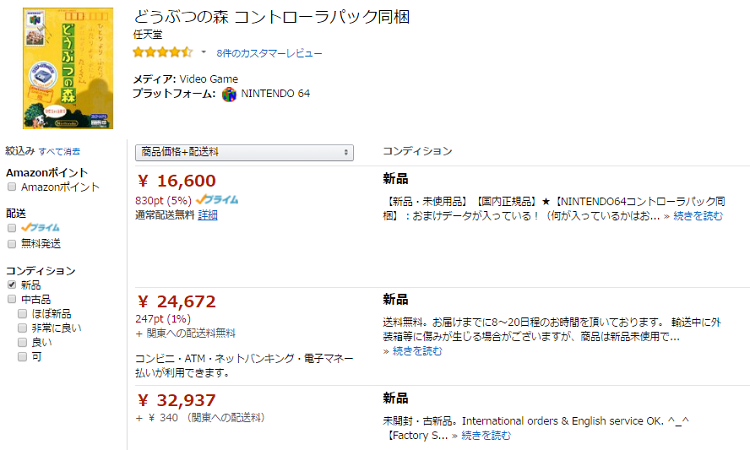Check the 無料発送 free shipping filter

tap(12, 243)
